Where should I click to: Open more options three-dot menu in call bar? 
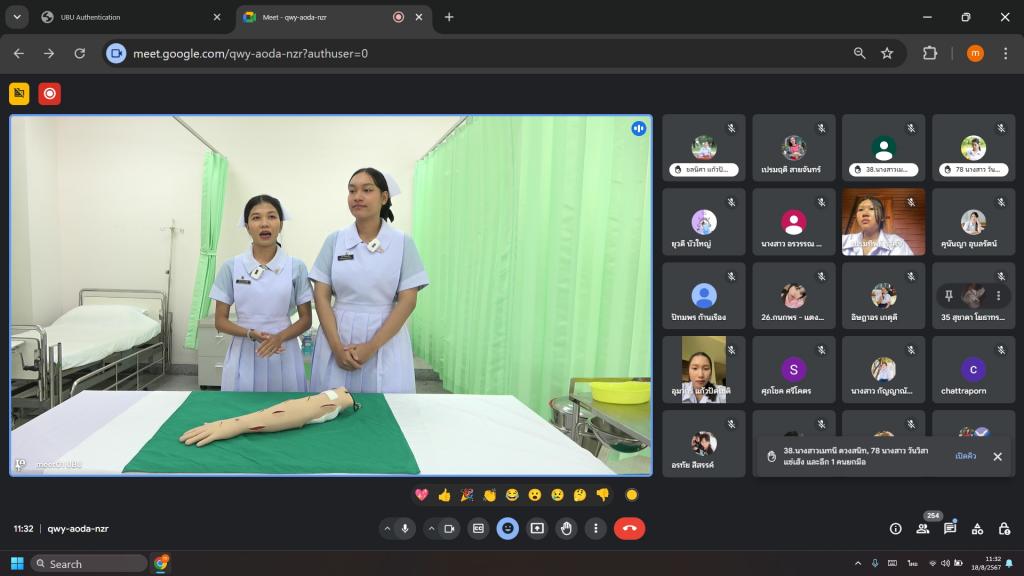pos(596,528)
